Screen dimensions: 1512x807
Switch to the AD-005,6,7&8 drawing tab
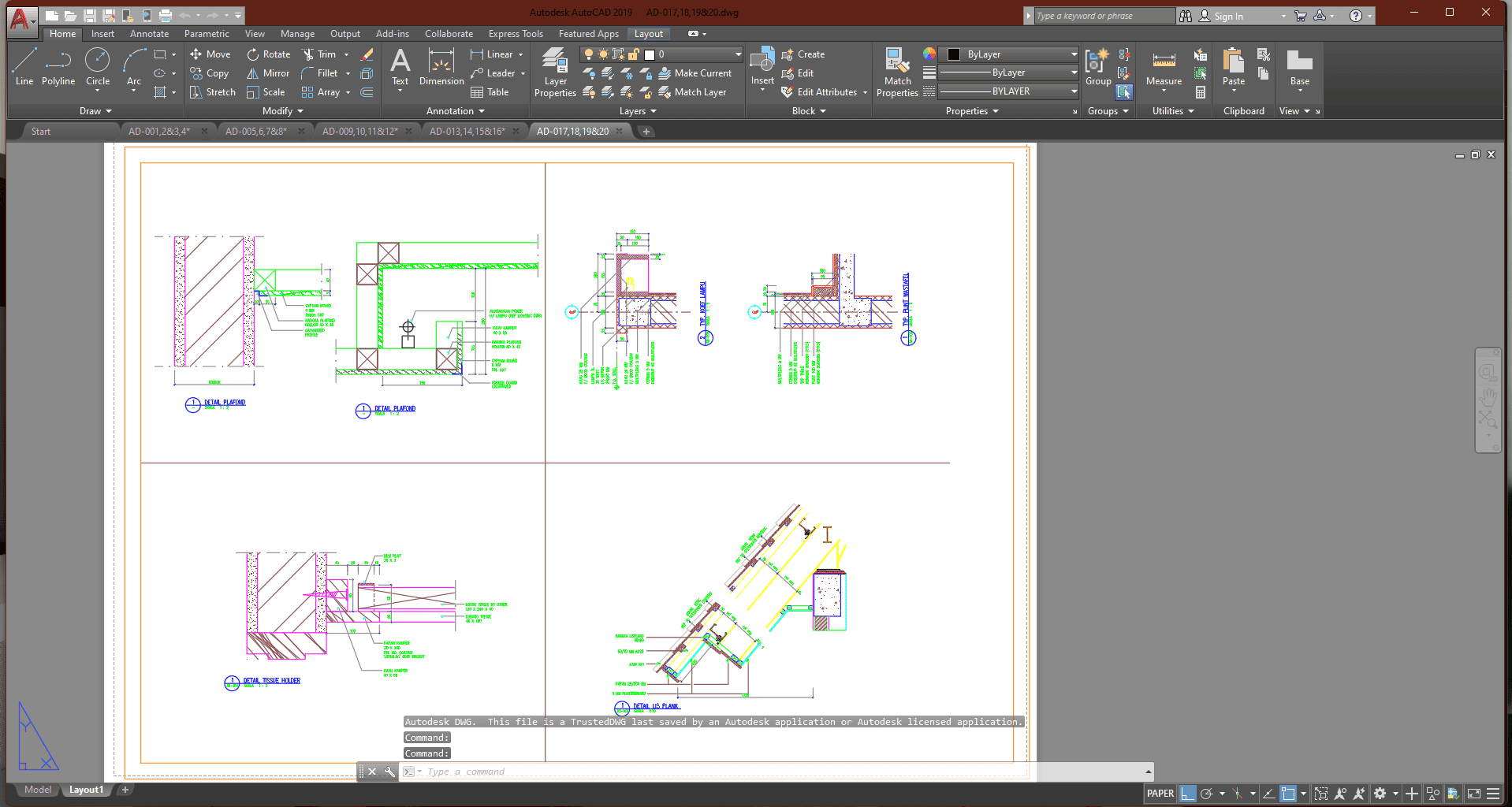pyautogui.click(x=256, y=132)
